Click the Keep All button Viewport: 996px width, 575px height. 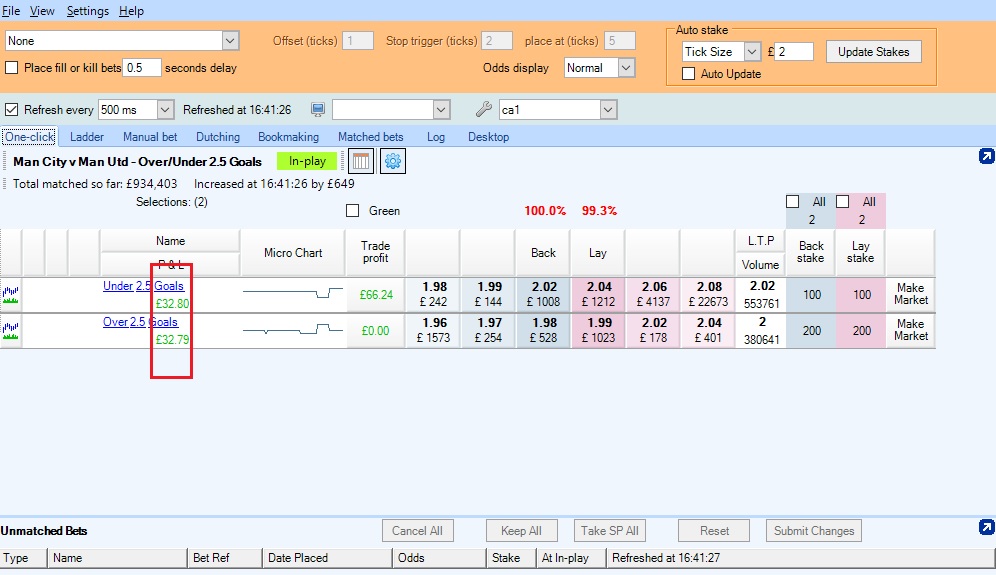521,531
